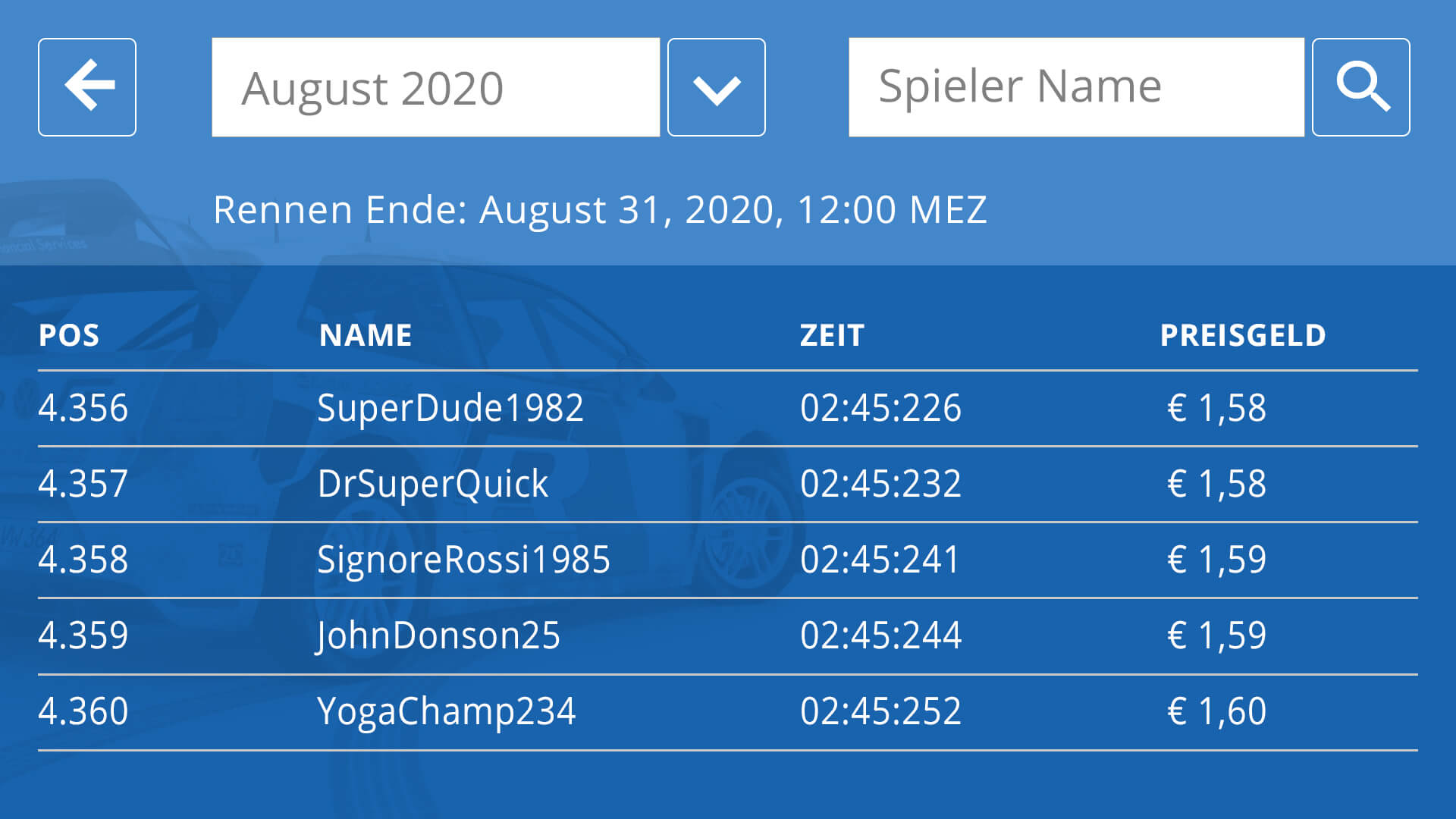Select the SuperDude1982 leaderboard row
This screenshot has width=1456, height=819.
click(x=728, y=409)
